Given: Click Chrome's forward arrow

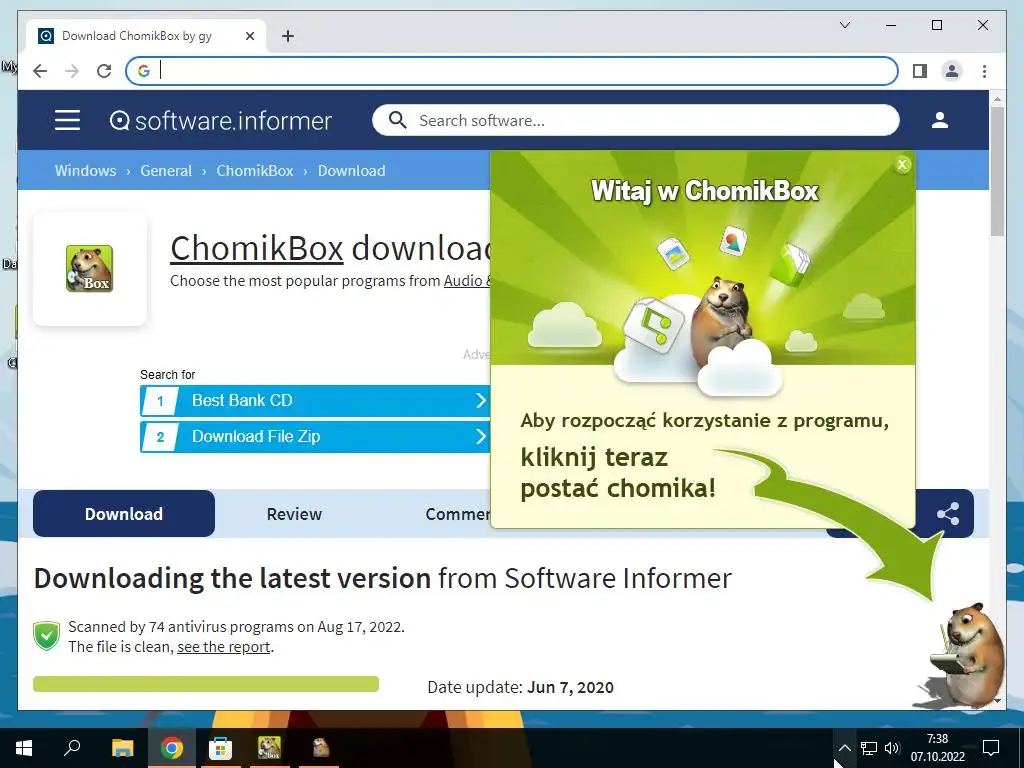Looking at the screenshot, I should [72, 71].
